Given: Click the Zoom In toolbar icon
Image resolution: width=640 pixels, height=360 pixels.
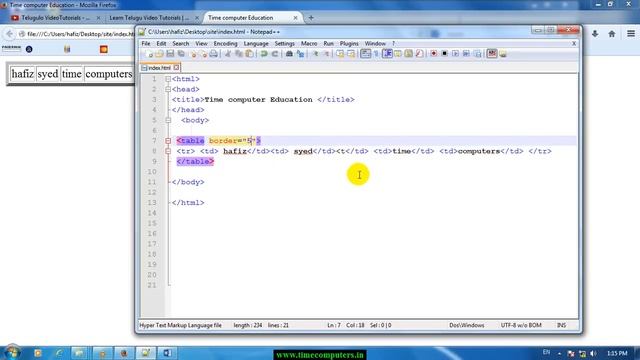Looking at the screenshot, I should (x=315, y=54).
